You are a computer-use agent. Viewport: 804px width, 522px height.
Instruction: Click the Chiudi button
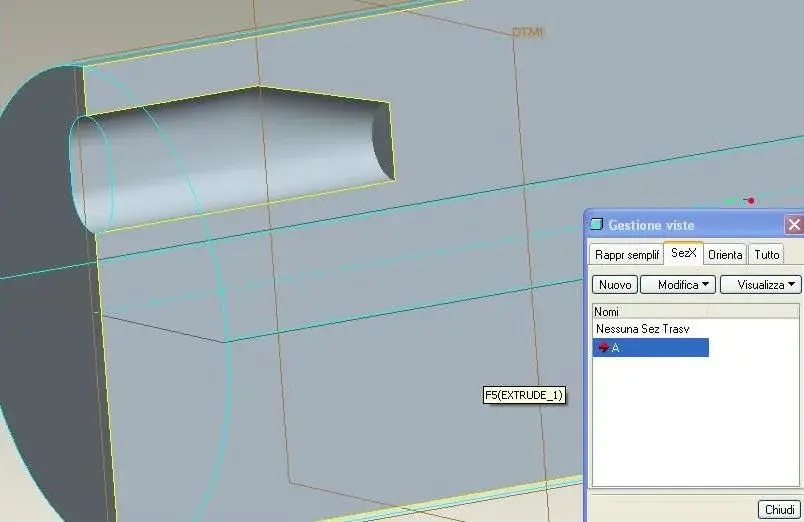pyautogui.click(x=779, y=509)
